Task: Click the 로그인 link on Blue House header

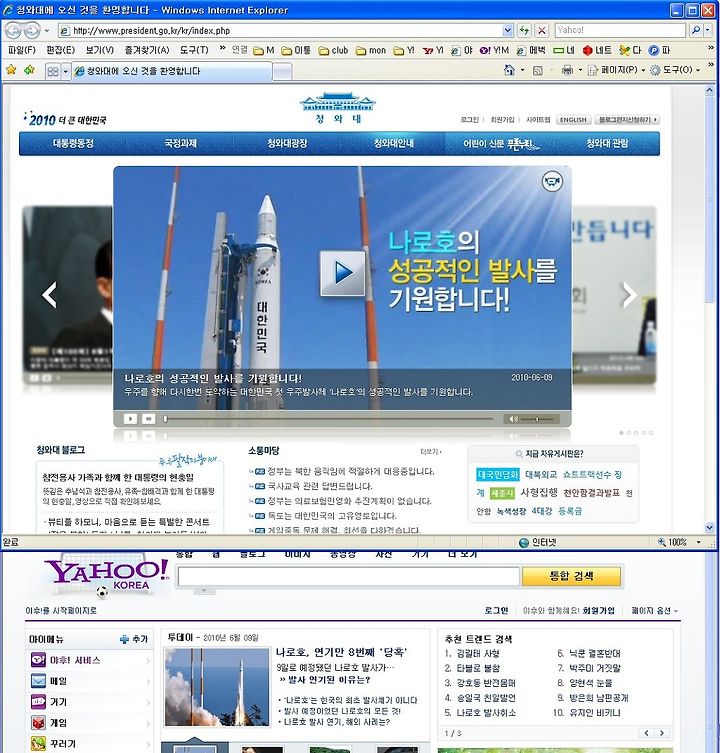Action: [x=469, y=120]
